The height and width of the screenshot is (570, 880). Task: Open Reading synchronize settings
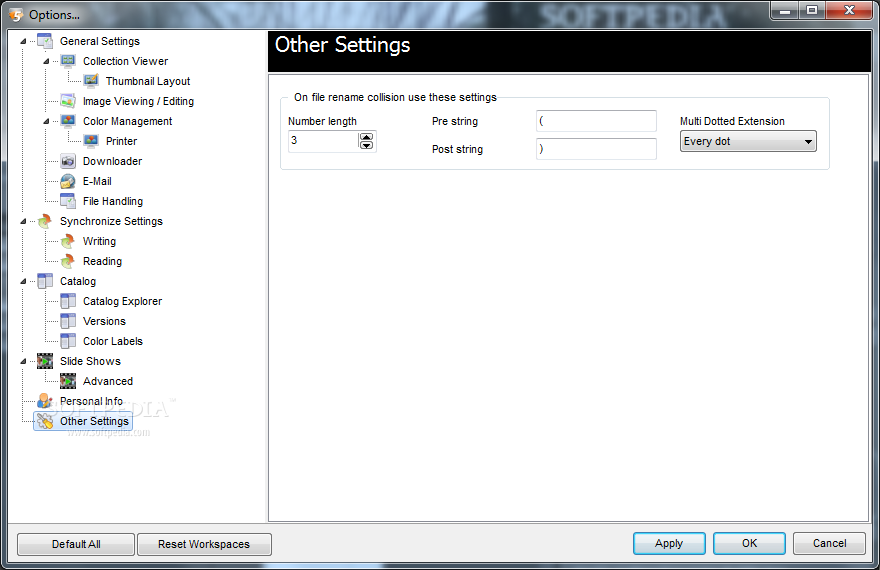coord(103,261)
